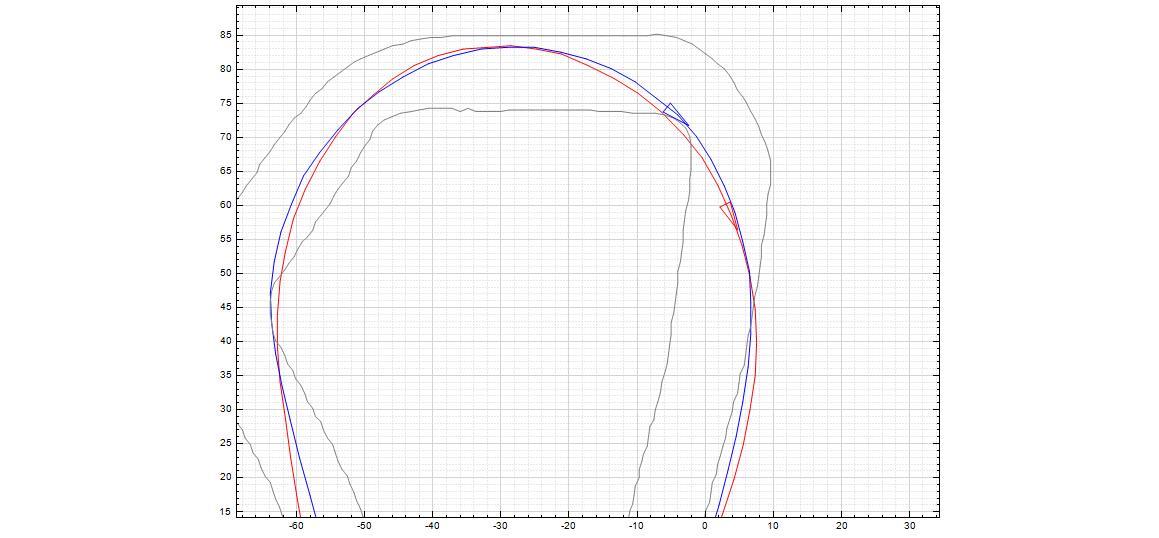Select the 30 label on the vertical axis
This screenshot has width=1159, height=538.
pyautogui.click(x=224, y=409)
